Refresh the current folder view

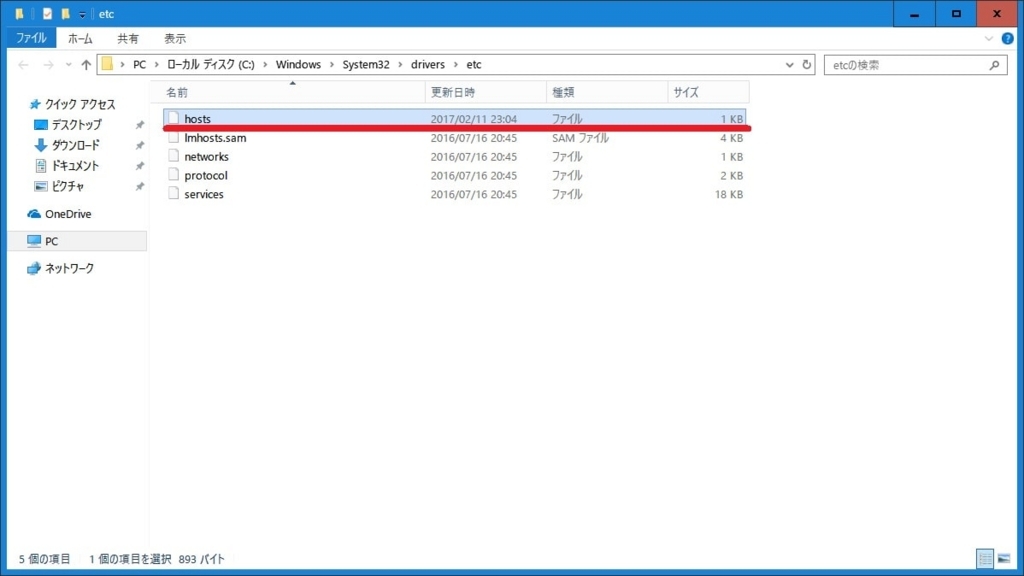pyautogui.click(x=808, y=64)
